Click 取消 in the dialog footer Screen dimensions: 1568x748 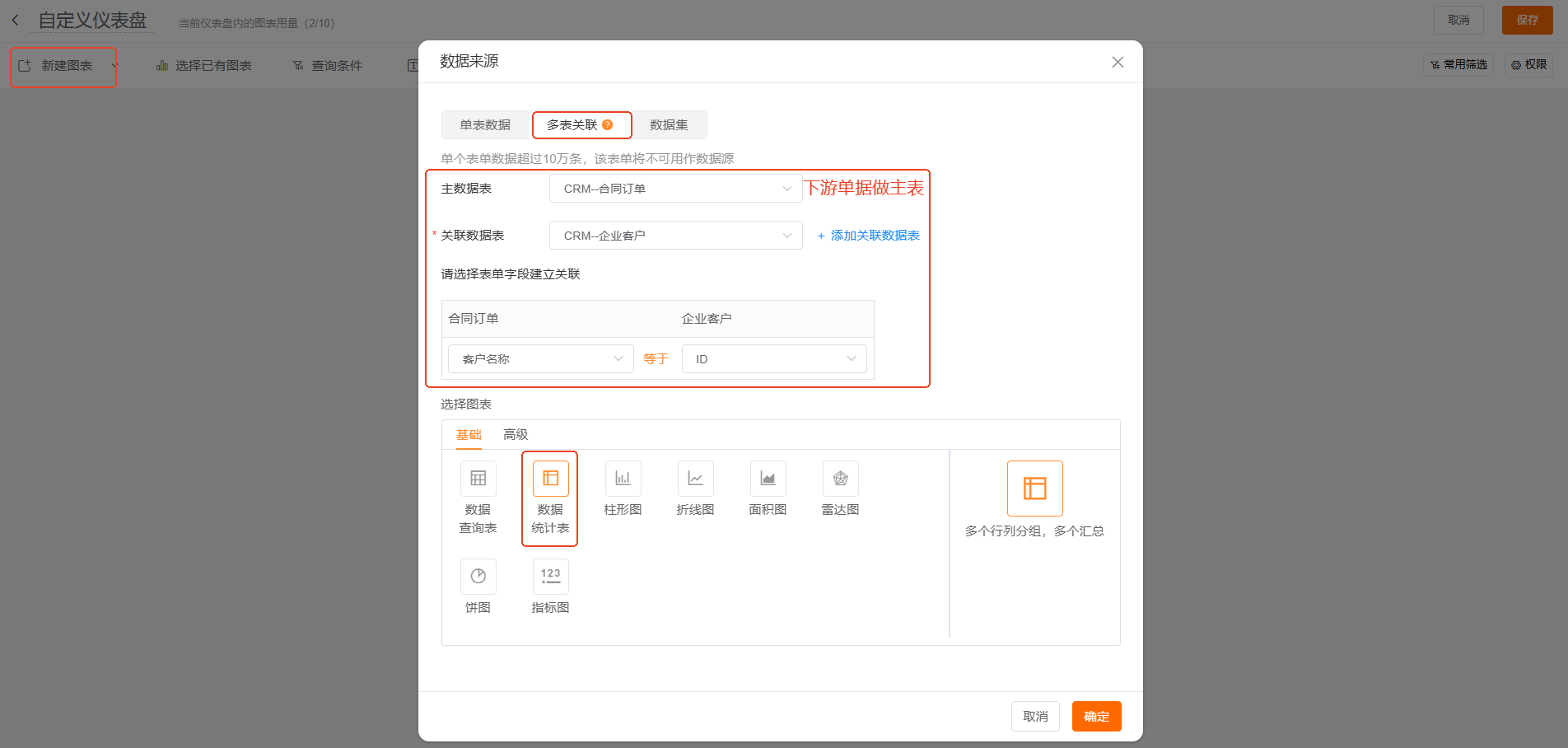[1035, 717]
